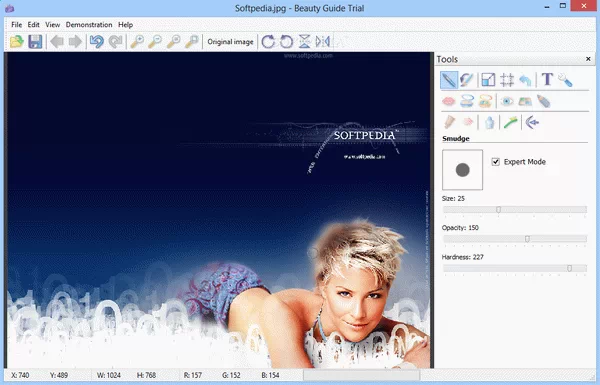Select the Lipstick lips tool
600x385 pixels.
point(449,101)
